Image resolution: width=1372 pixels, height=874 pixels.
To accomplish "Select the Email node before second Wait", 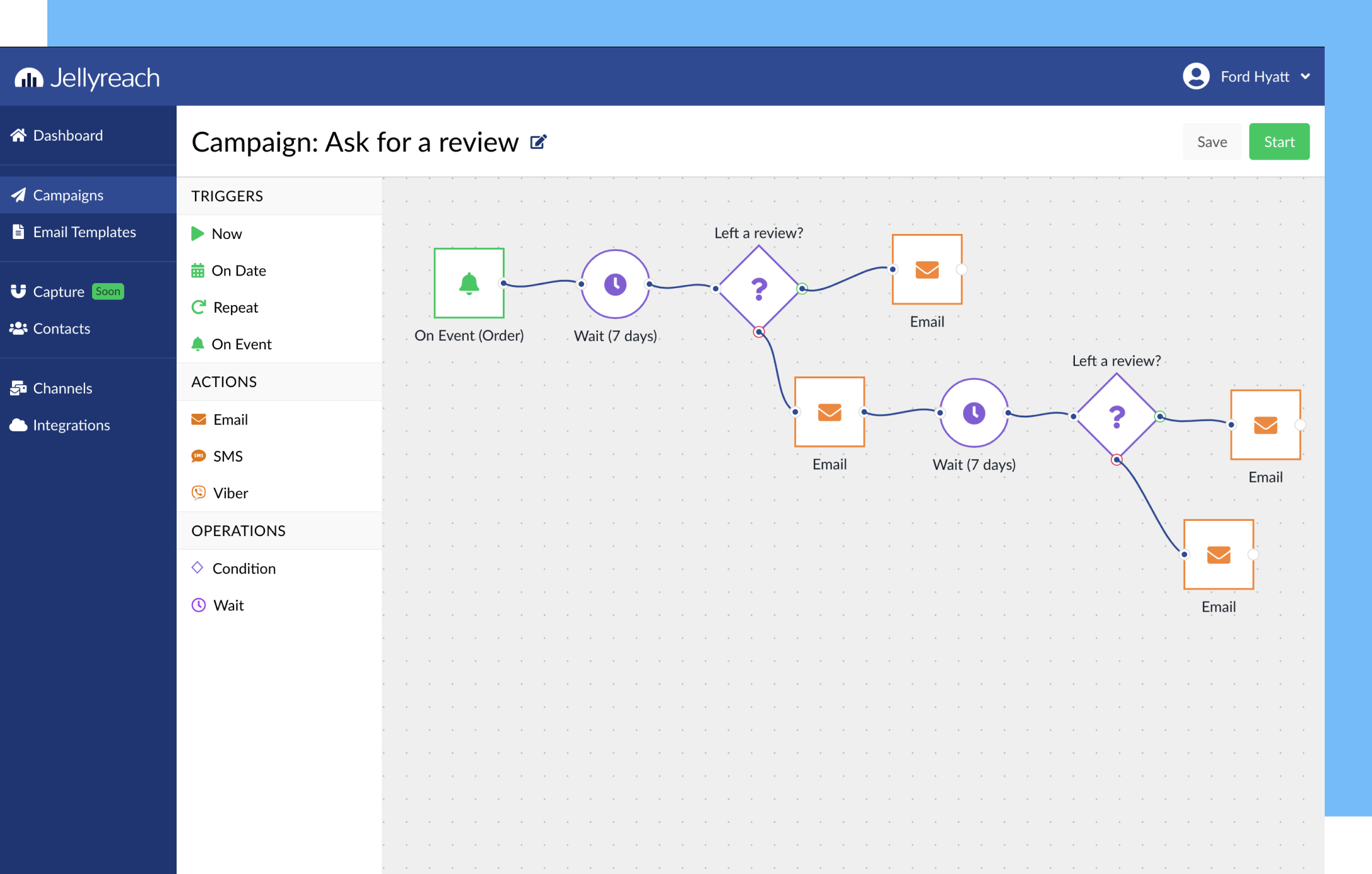I will [x=830, y=412].
